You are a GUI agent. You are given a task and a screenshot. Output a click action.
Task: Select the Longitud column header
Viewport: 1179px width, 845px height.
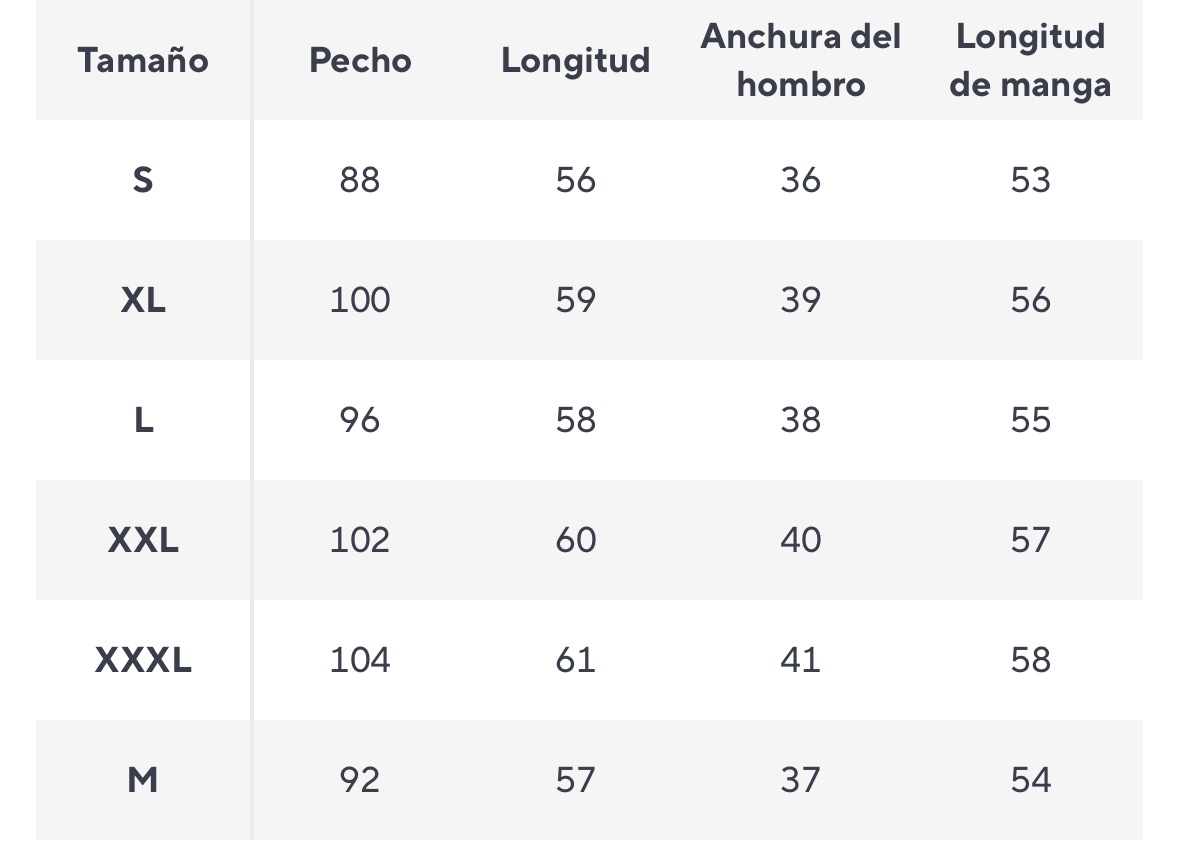575,61
